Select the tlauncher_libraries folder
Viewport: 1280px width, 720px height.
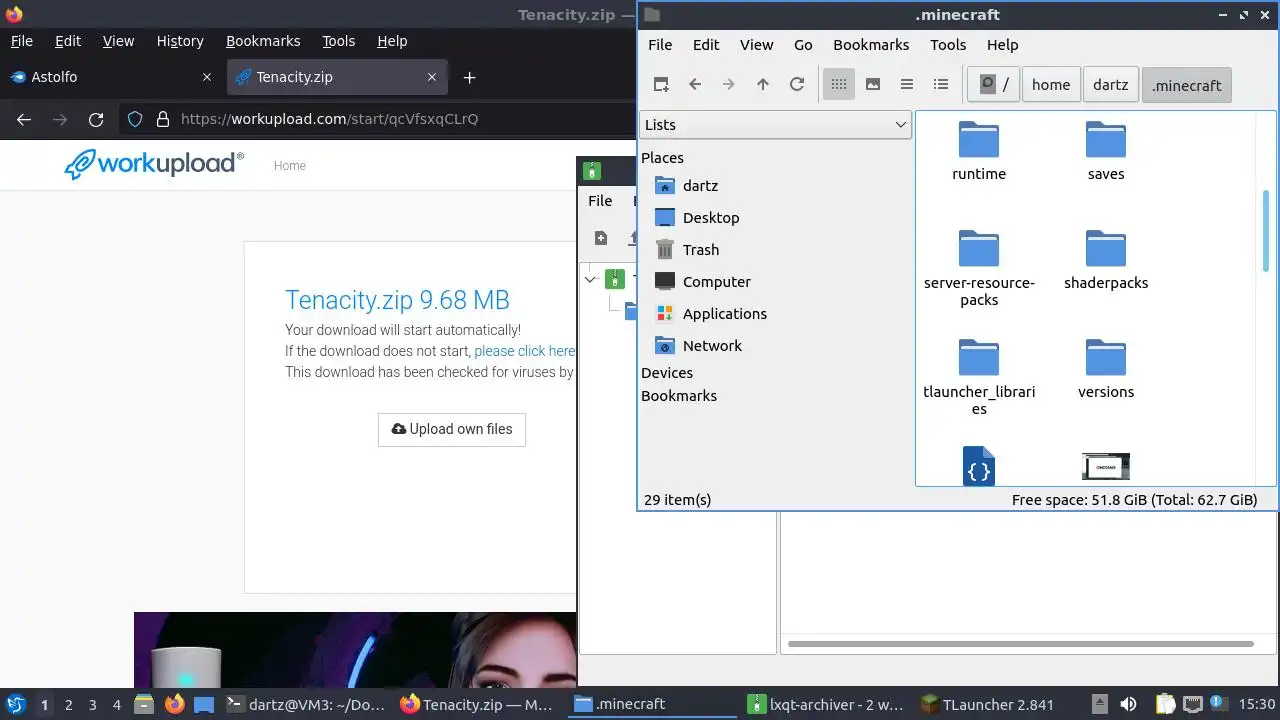[979, 377]
